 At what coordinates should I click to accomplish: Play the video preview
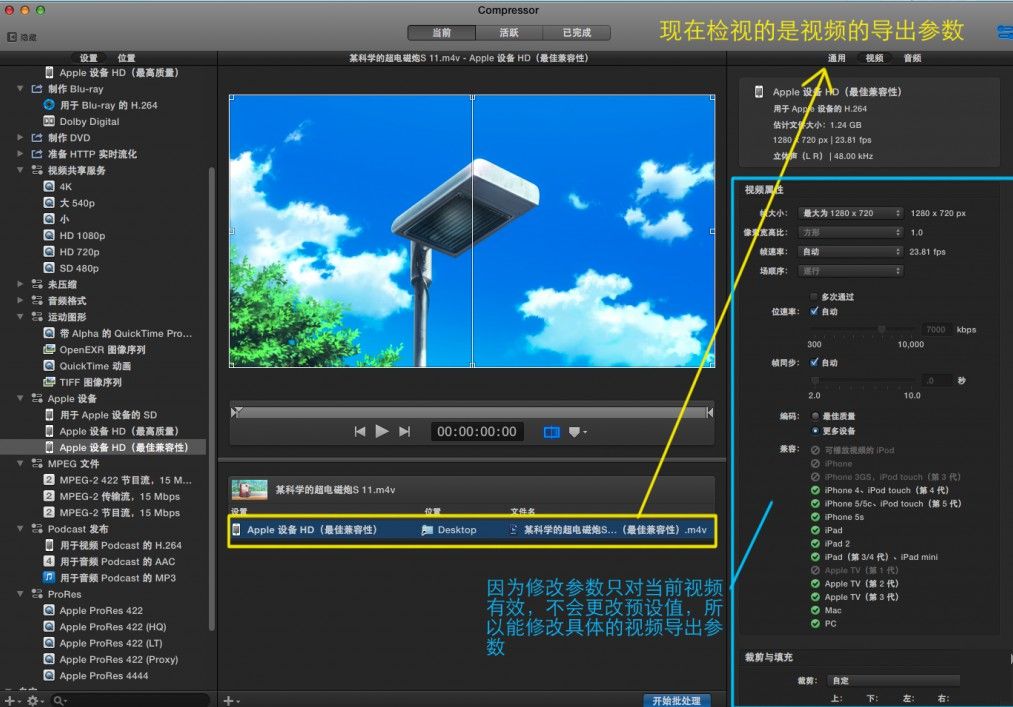pyautogui.click(x=382, y=431)
